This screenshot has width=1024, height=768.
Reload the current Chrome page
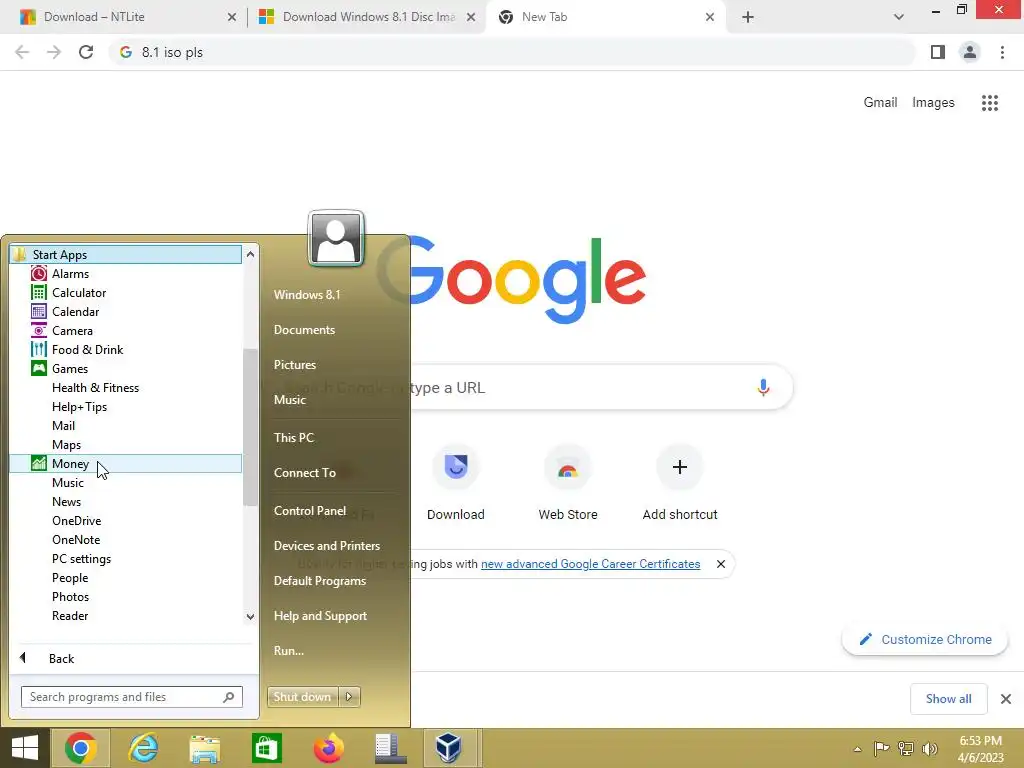pos(86,52)
